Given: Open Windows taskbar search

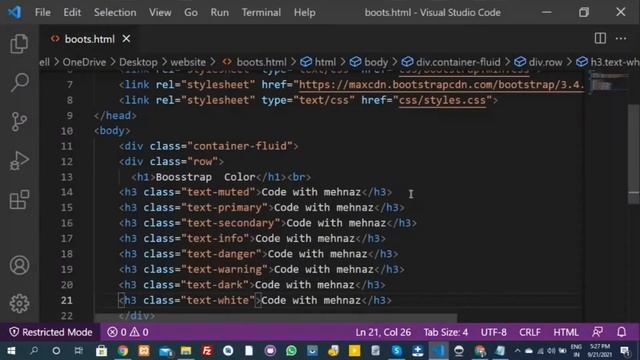Looking at the screenshot, I should click(34, 351).
